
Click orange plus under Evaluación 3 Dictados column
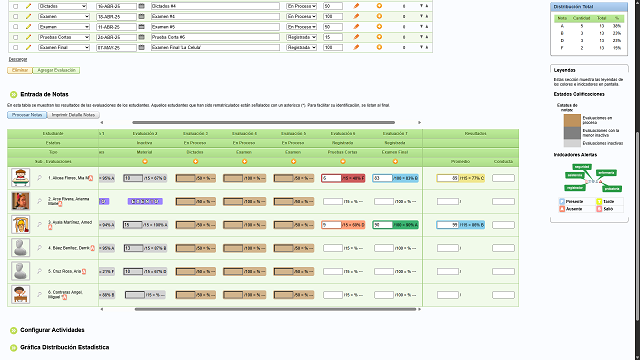click(x=196, y=162)
